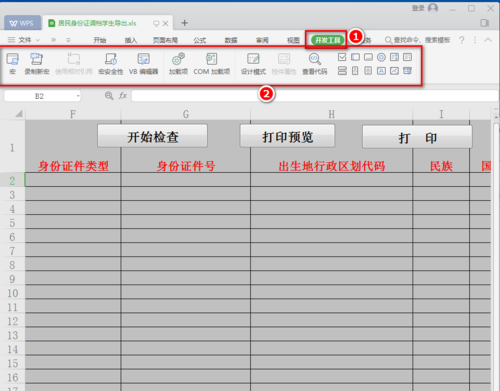Select the 开发工具 (Developer) tab
The height and width of the screenshot is (391, 500).
coord(327,40)
